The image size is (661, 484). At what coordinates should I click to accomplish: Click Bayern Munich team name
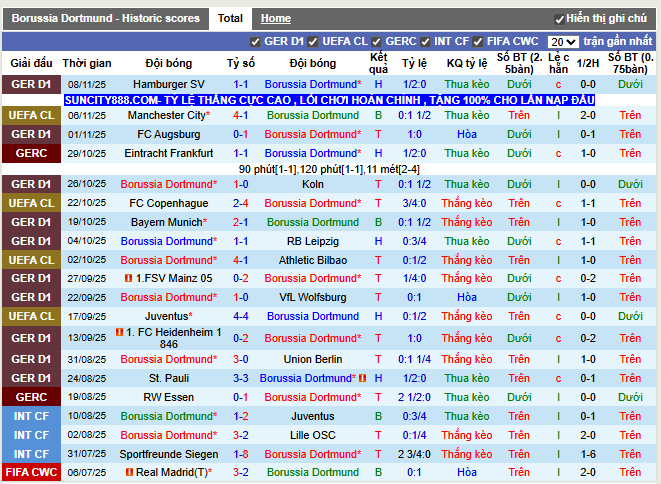tap(169, 222)
